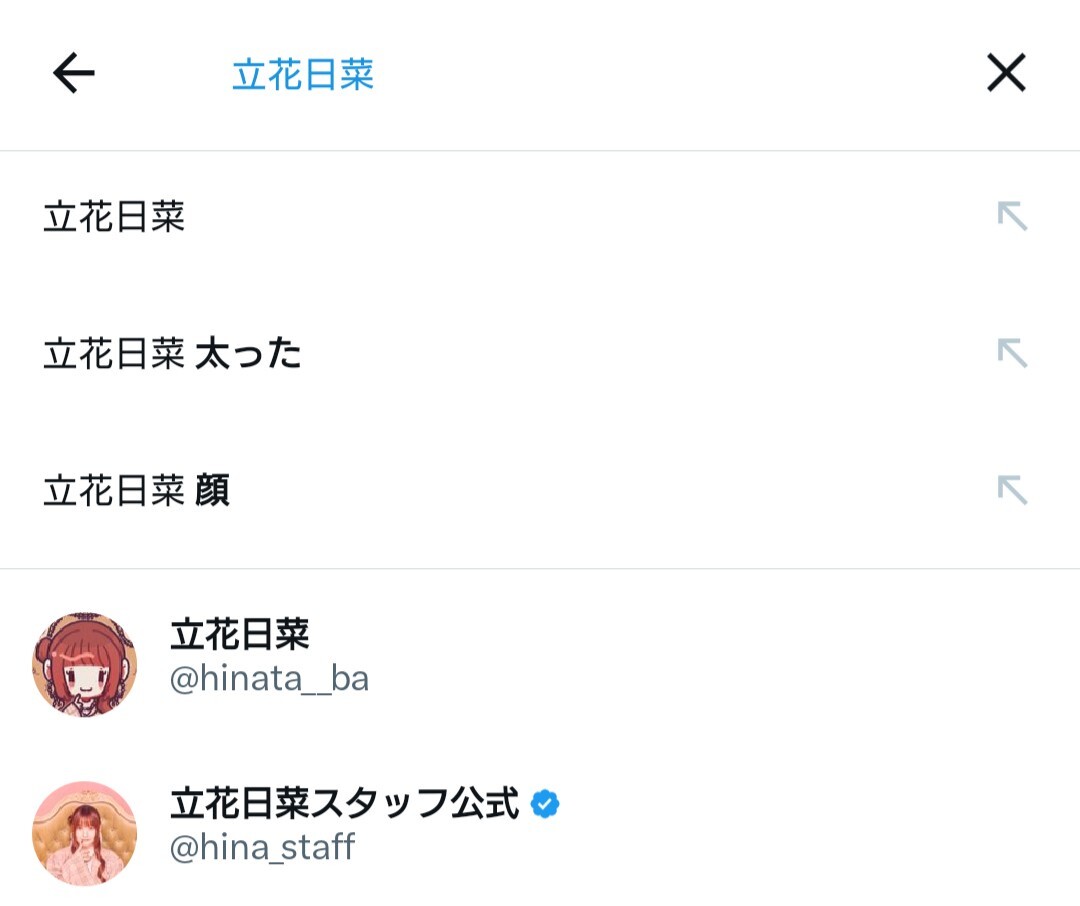Open the 立花日菜スタッフ公式 account name
Viewport: 1080px width, 906px height.
click(344, 803)
